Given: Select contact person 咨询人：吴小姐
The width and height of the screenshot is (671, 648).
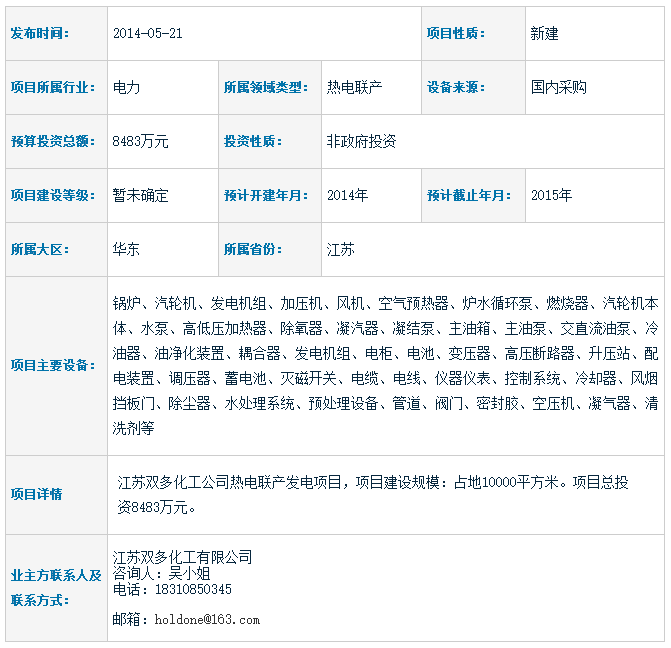Looking at the screenshot, I should click(x=161, y=573).
